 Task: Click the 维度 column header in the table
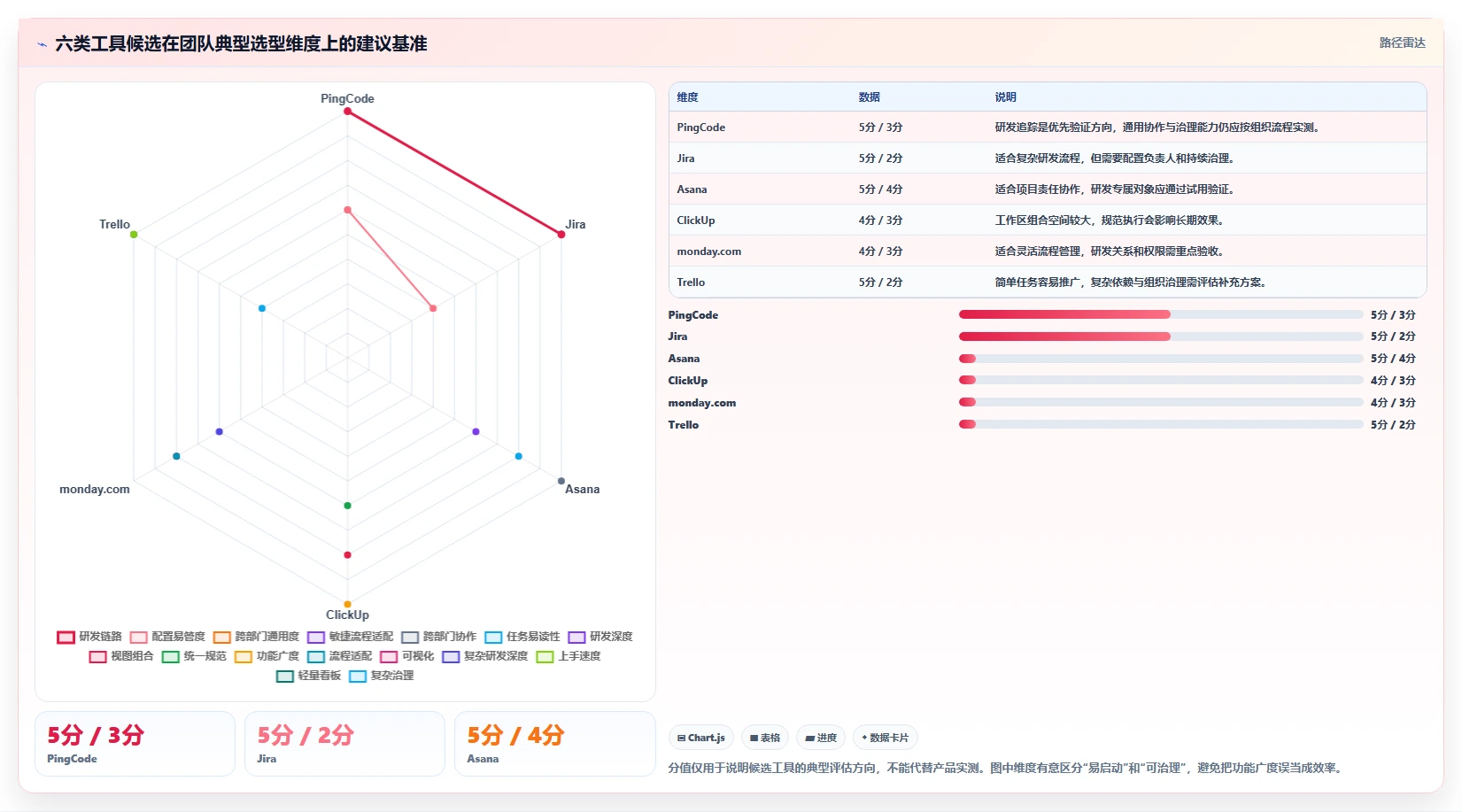pos(687,97)
